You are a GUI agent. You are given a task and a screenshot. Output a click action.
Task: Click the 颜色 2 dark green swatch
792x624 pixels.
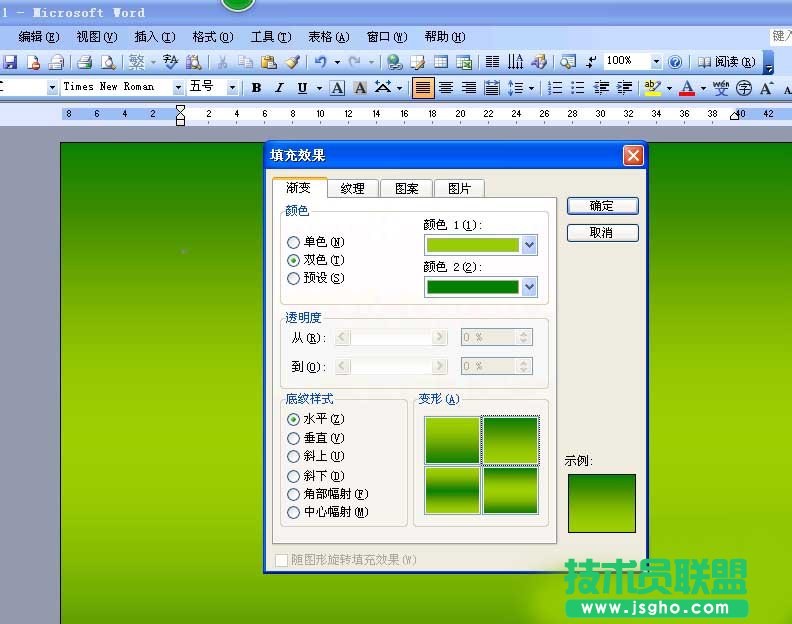[473, 287]
